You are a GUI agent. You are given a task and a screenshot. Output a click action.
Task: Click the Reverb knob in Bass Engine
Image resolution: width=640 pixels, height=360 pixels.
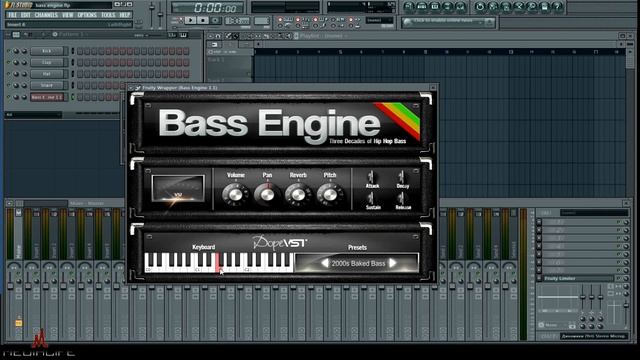pyautogui.click(x=298, y=195)
